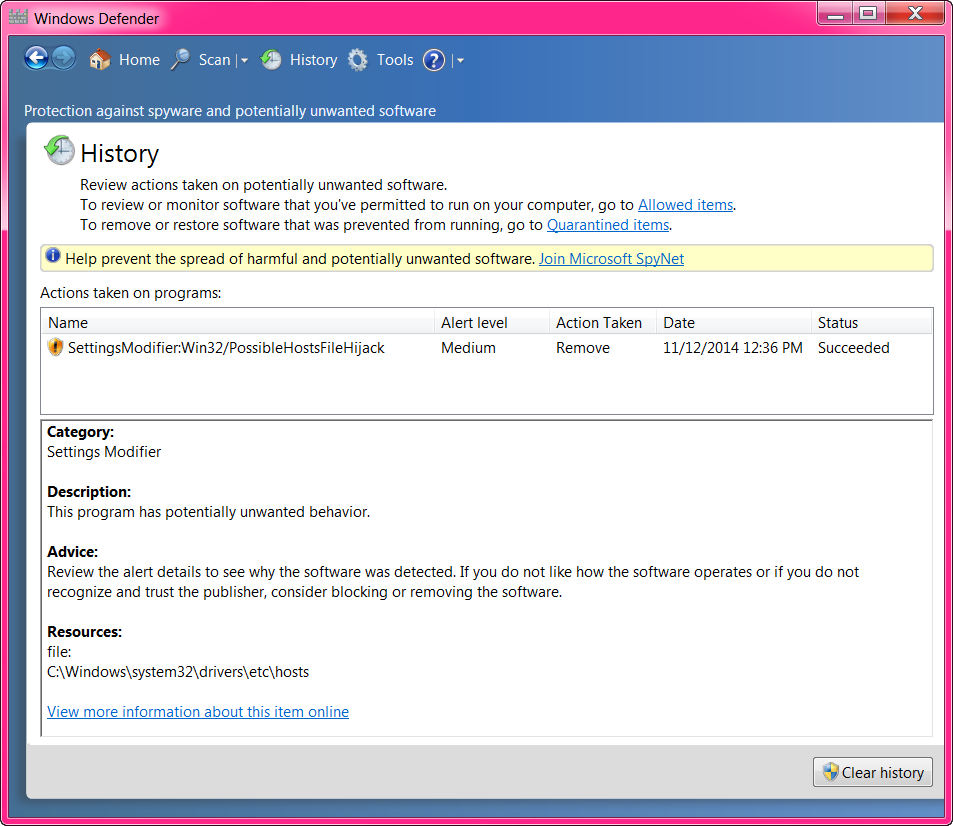This screenshot has width=953, height=826.
Task: Click the Scan magnifying glass icon
Action: point(180,60)
